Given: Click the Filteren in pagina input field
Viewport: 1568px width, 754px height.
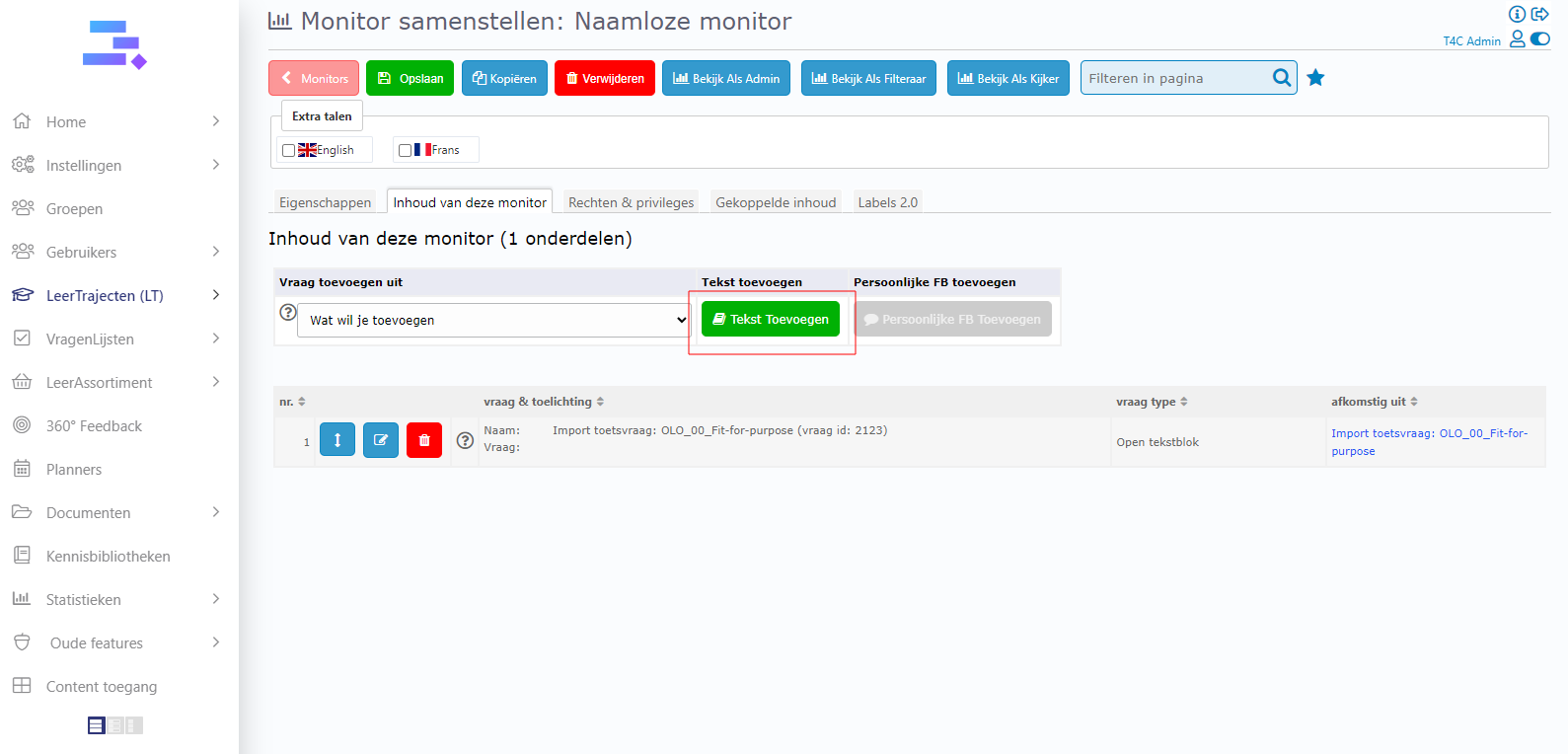Looking at the screenshot, I should [1174, 78].
